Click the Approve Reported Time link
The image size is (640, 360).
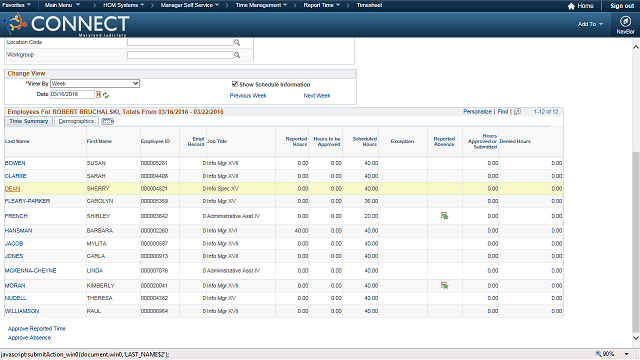pyautogui.click(x=37, y=329)
